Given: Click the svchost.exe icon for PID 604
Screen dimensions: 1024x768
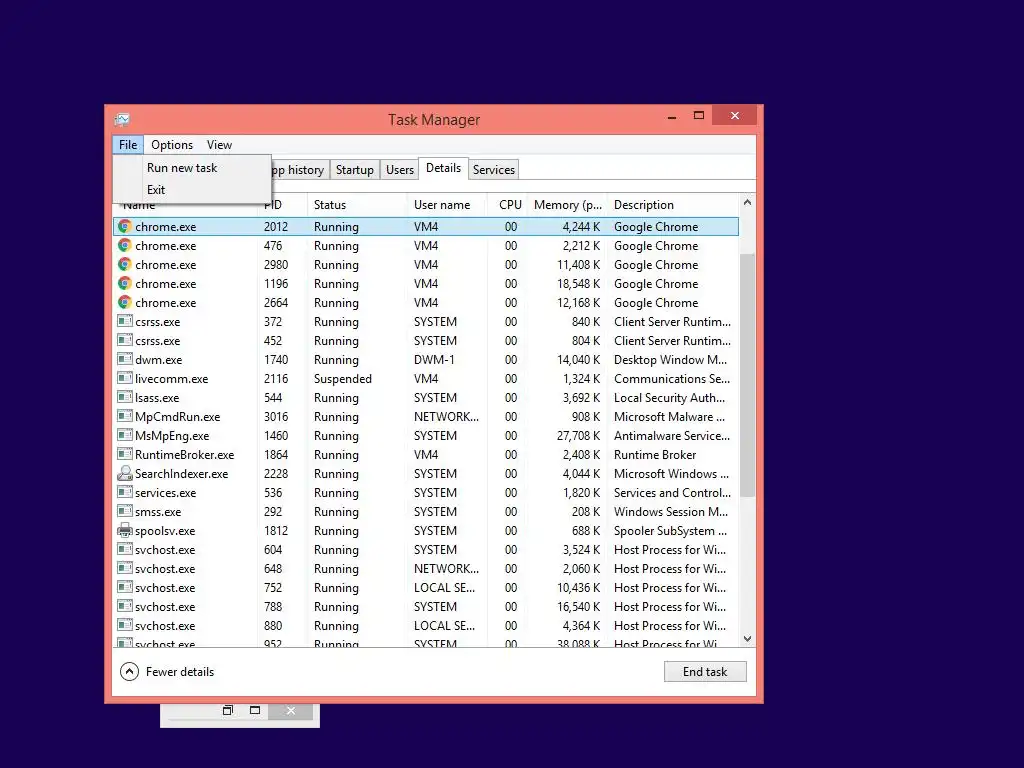Looking at the screenshot, I should [124, 549].
